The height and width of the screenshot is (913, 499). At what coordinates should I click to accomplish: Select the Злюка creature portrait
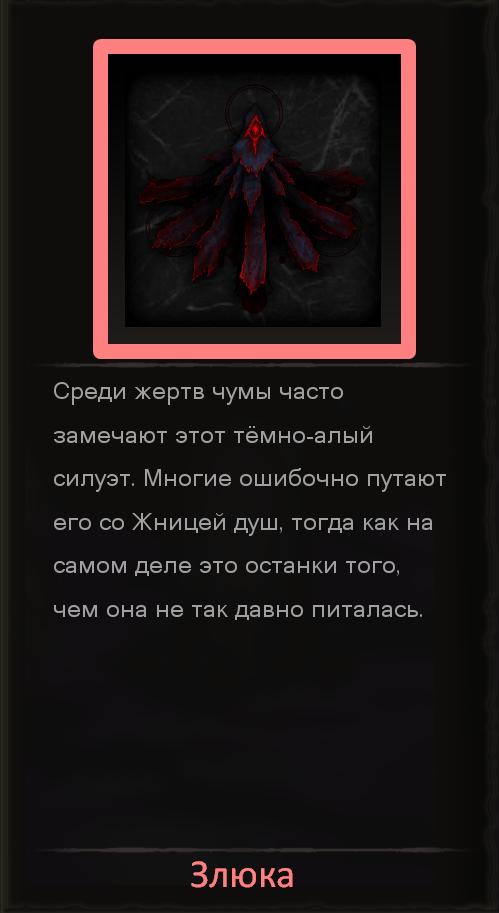(x=254, y=199)
